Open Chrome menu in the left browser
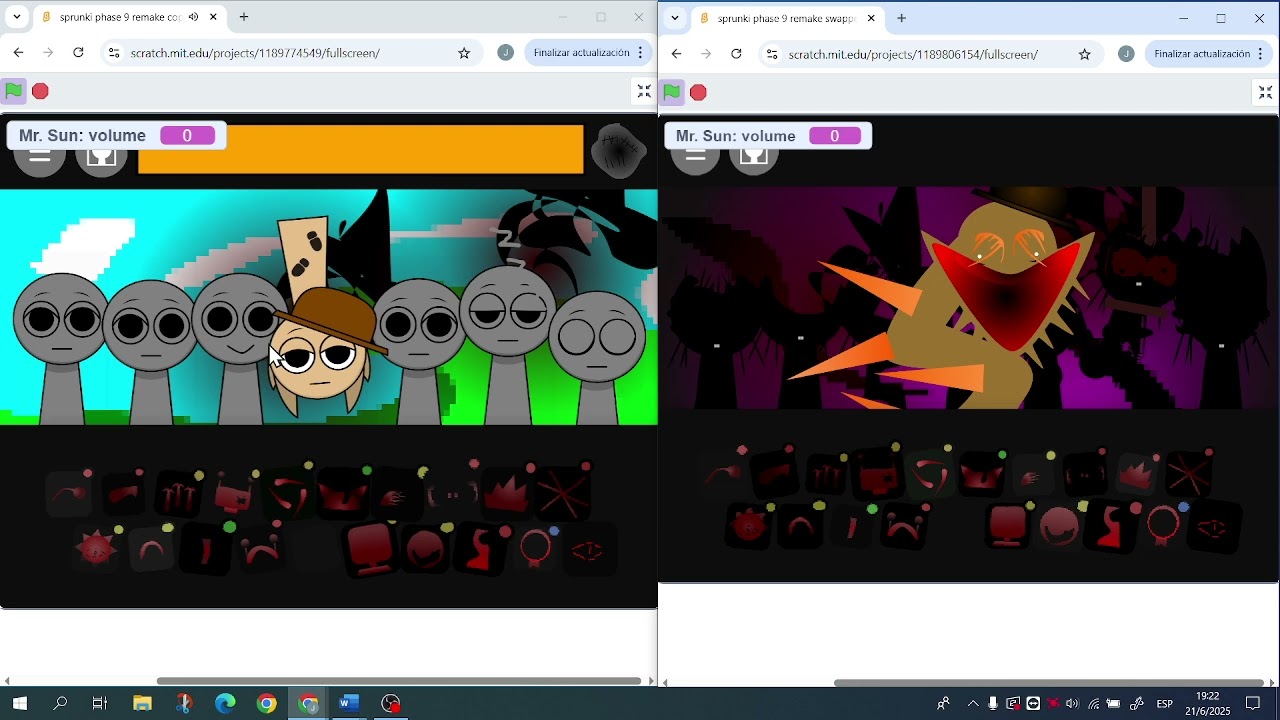1280x720 pixels. point(641,53)
